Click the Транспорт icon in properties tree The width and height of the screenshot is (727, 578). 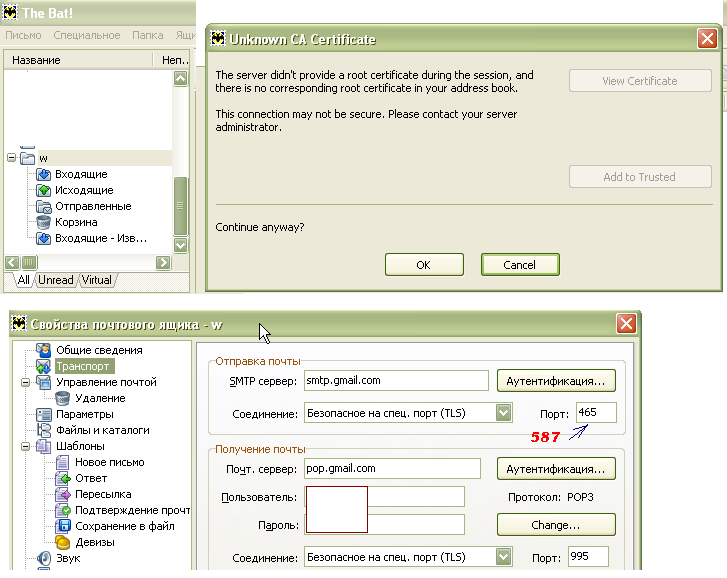tap(44, 366)
